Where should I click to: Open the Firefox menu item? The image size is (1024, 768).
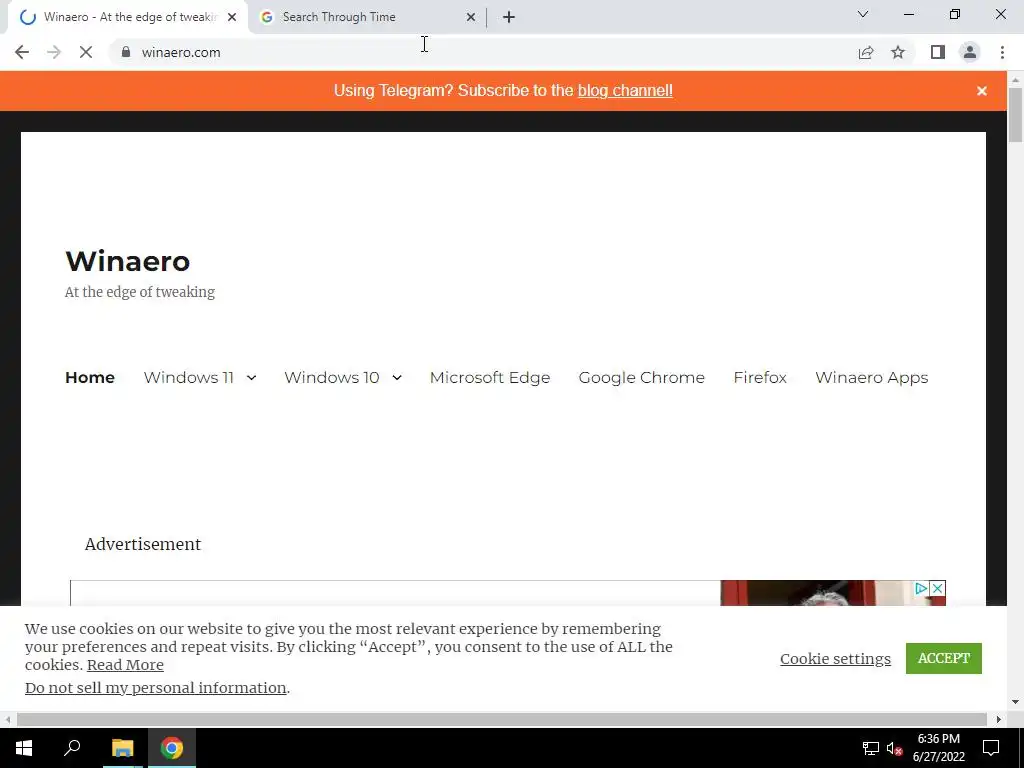coord(760,377)
